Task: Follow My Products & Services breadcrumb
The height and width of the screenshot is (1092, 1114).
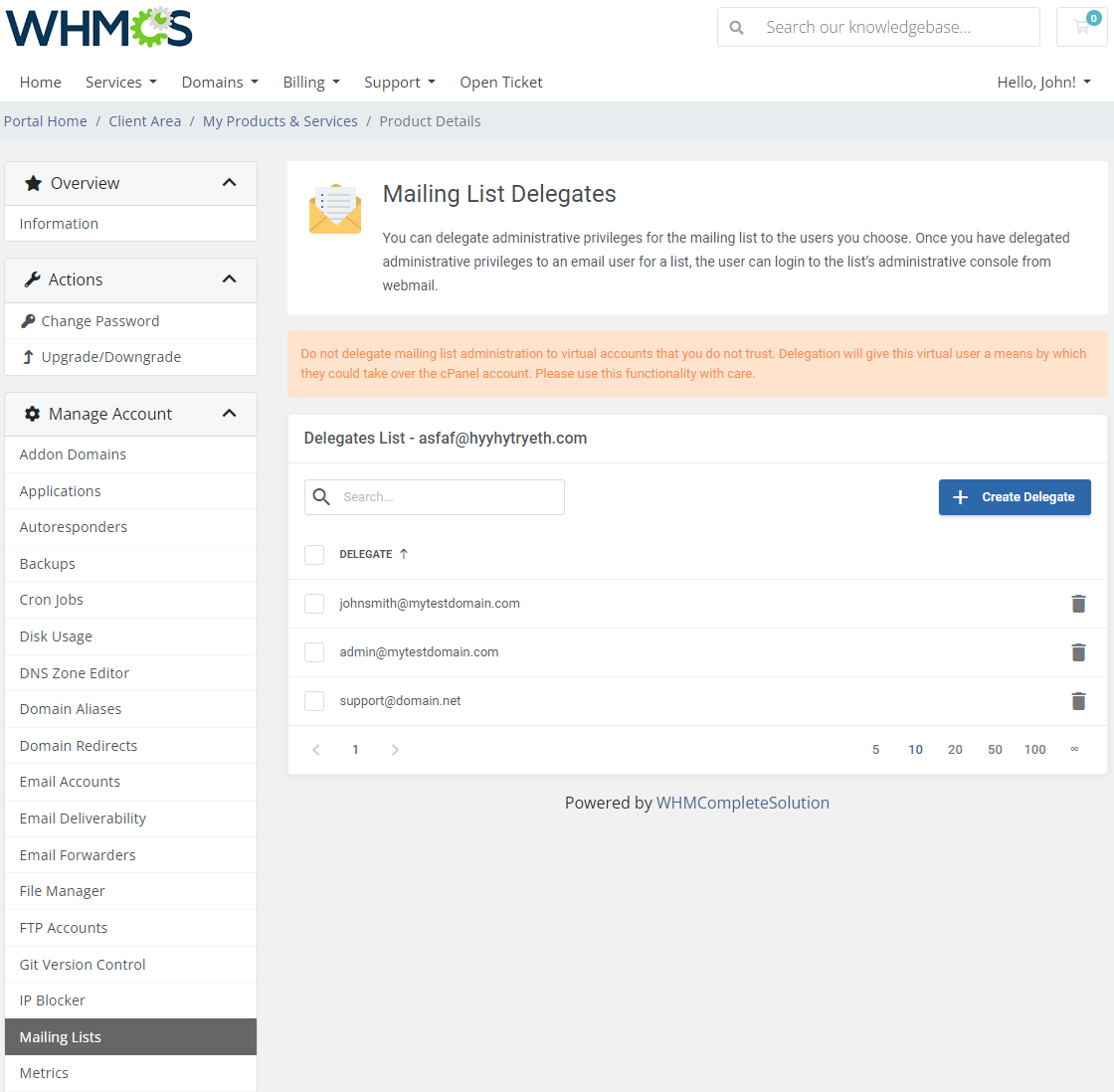Action: pyautogui.click(x=279, y=121)
